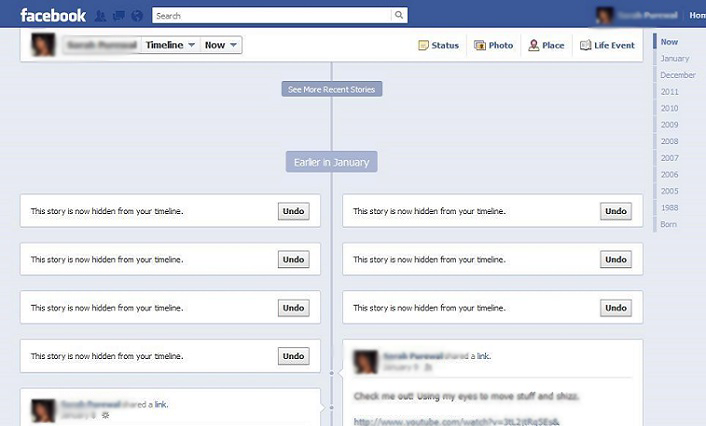The height and width of the screenshot is (426, 706).
Task: Click profile thumbnail beside Timeline dropdown
Action: click(43, 45)
